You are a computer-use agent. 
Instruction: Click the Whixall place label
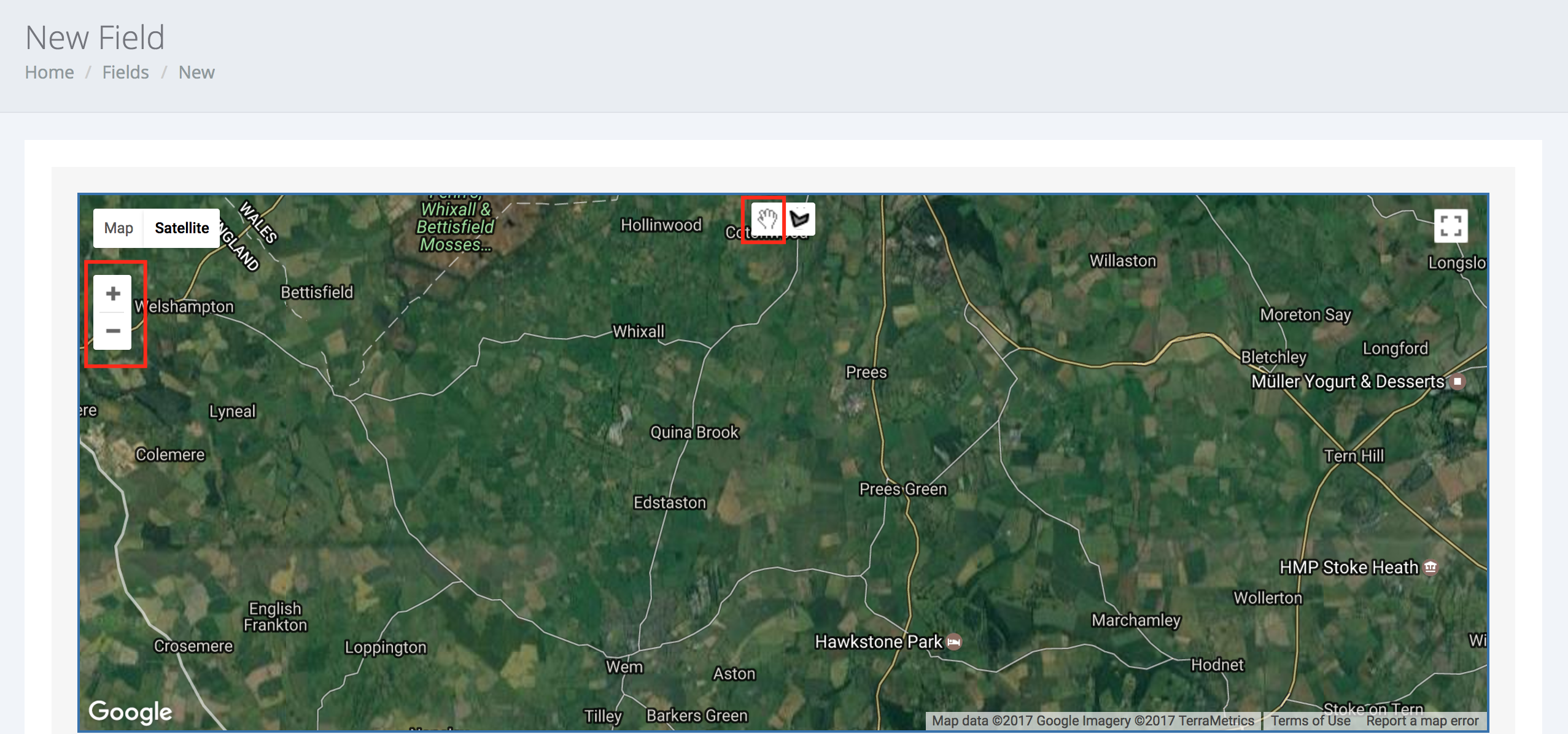pyautogui.click(x=638, y=332)
